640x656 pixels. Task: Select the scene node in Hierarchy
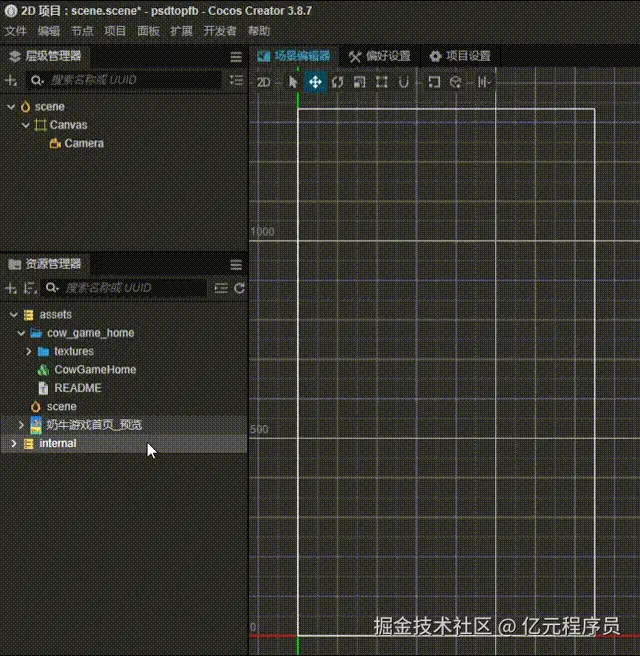click(50, 107)
